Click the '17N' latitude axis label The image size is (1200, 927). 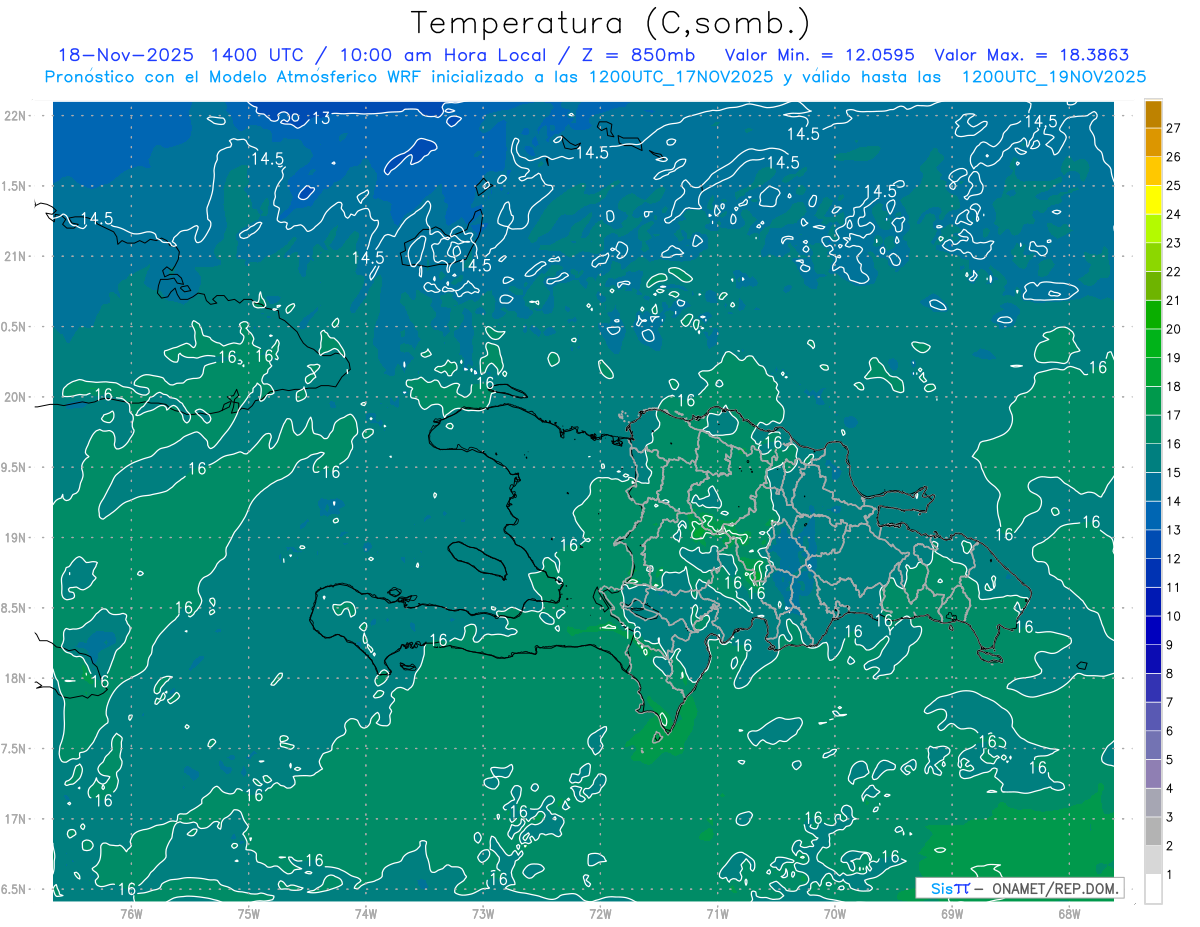pos(15,819)
